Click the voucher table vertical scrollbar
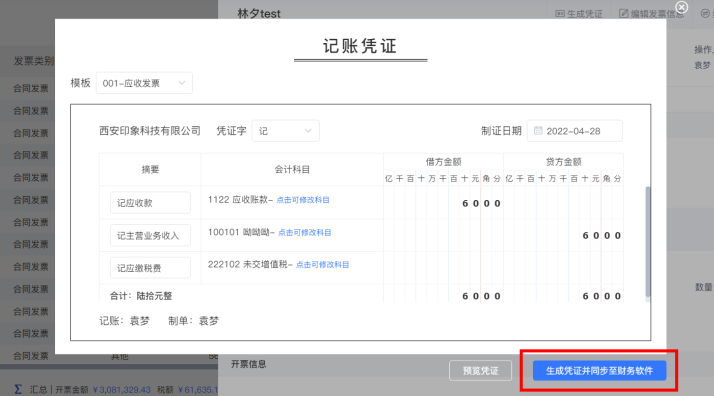714x396 pixels. click(x=648, y=241)
